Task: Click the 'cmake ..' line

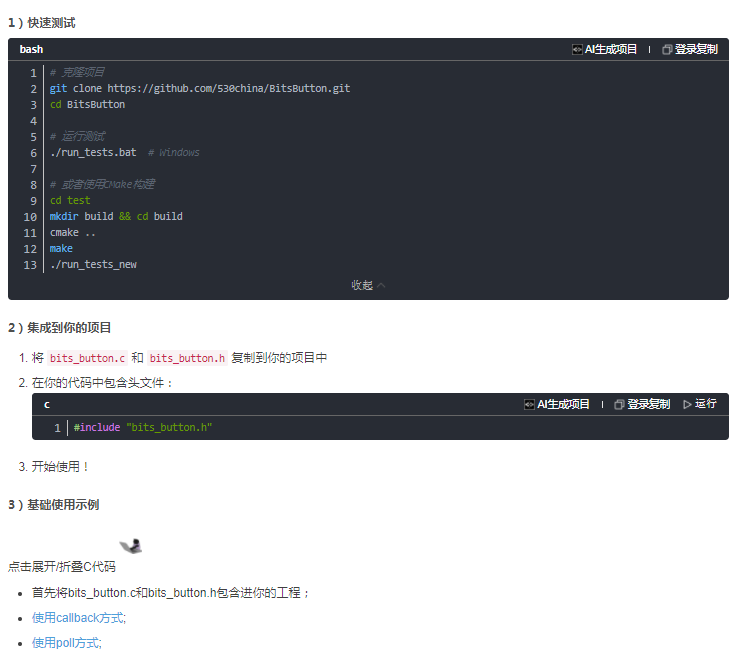Action: pos(72,232)
